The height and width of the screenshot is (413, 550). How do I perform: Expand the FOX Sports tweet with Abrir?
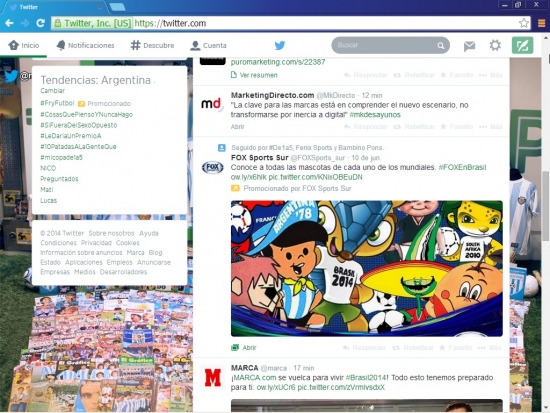(x=244, y=348)
